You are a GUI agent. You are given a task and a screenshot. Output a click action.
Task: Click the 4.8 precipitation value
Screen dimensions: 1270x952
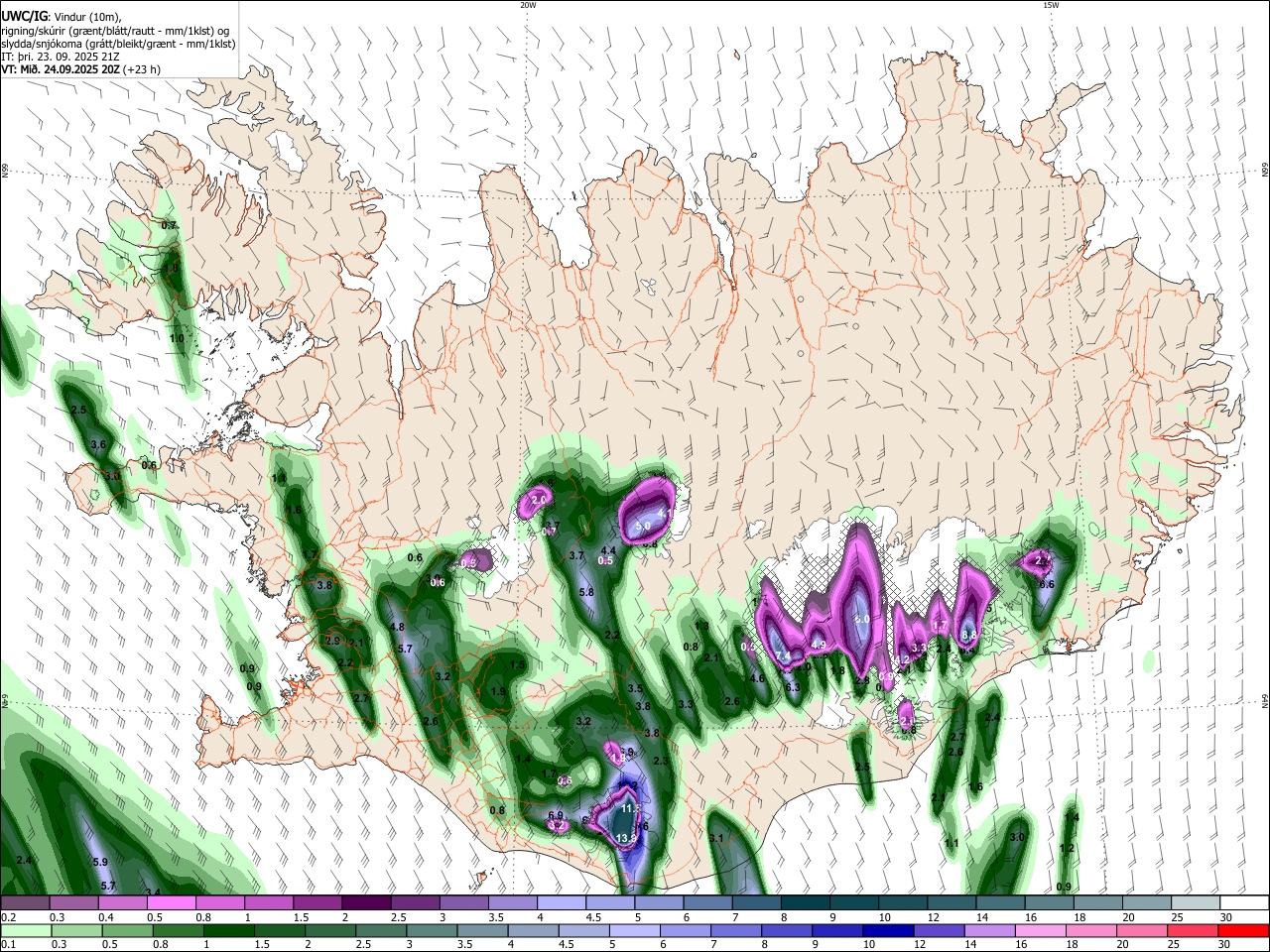click(397, 628)
